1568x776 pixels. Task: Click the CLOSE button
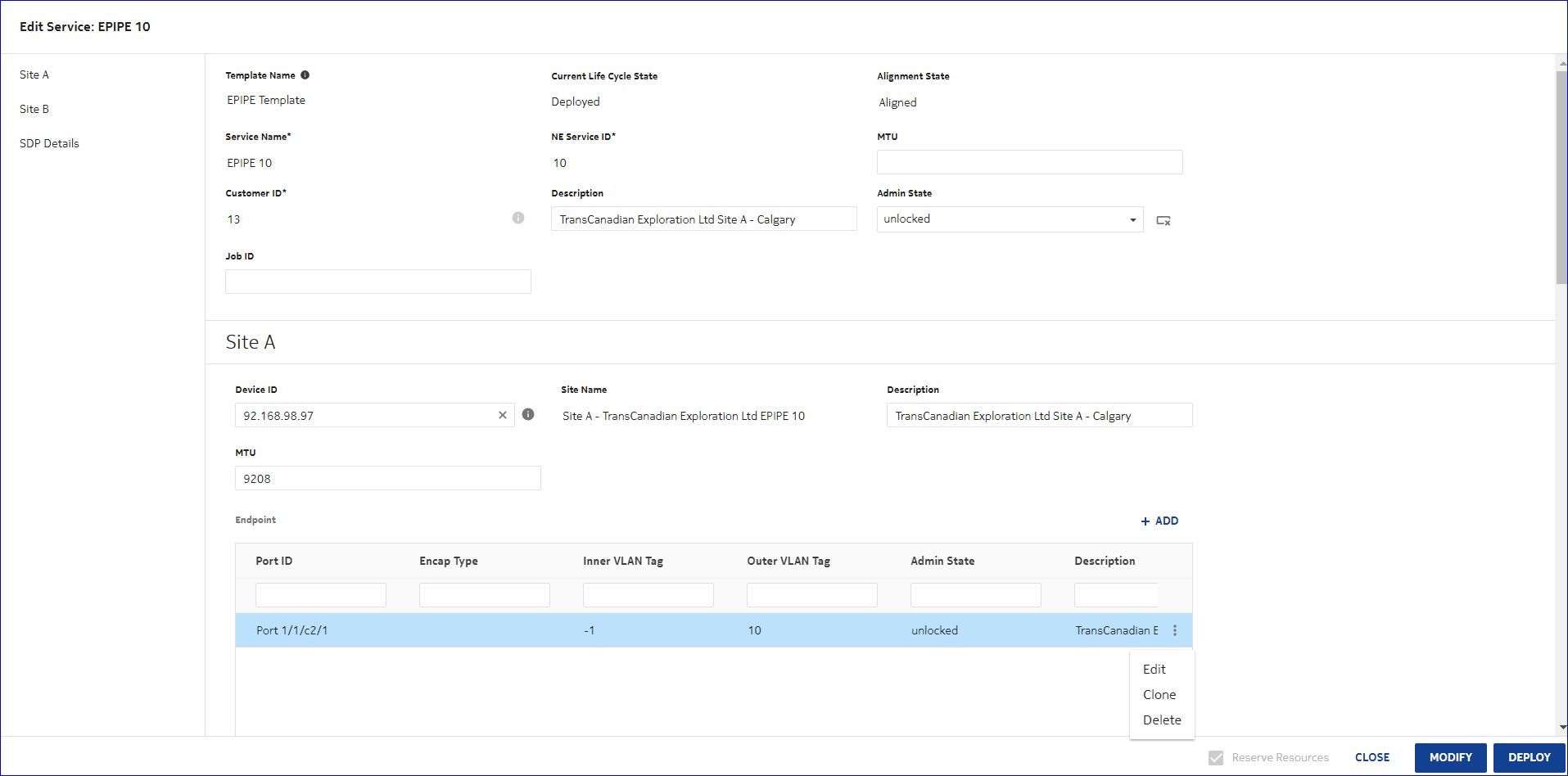tap(1371, 757)
